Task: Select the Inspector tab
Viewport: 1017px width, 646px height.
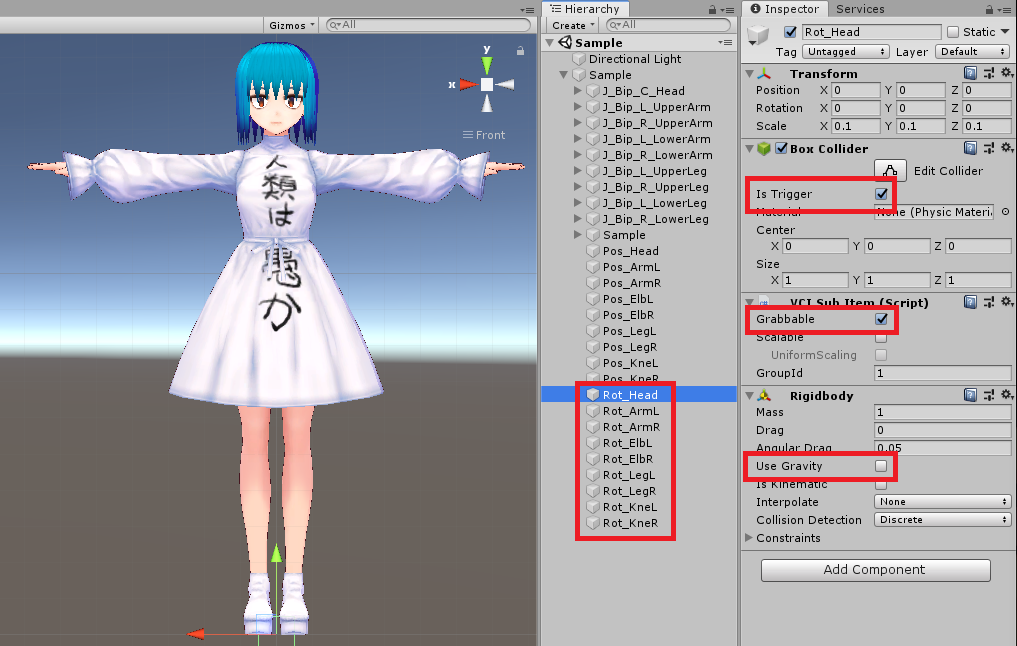Action: click(x=785, y=9)
